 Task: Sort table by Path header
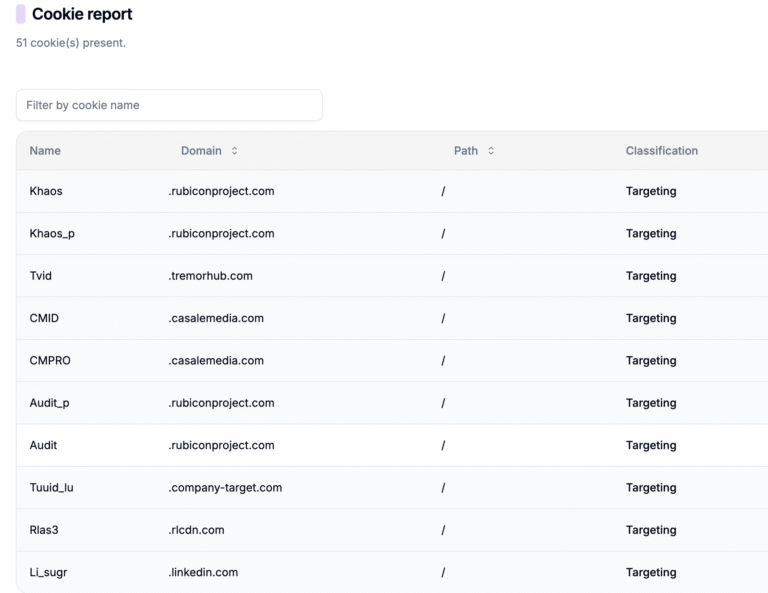point(466,151)
